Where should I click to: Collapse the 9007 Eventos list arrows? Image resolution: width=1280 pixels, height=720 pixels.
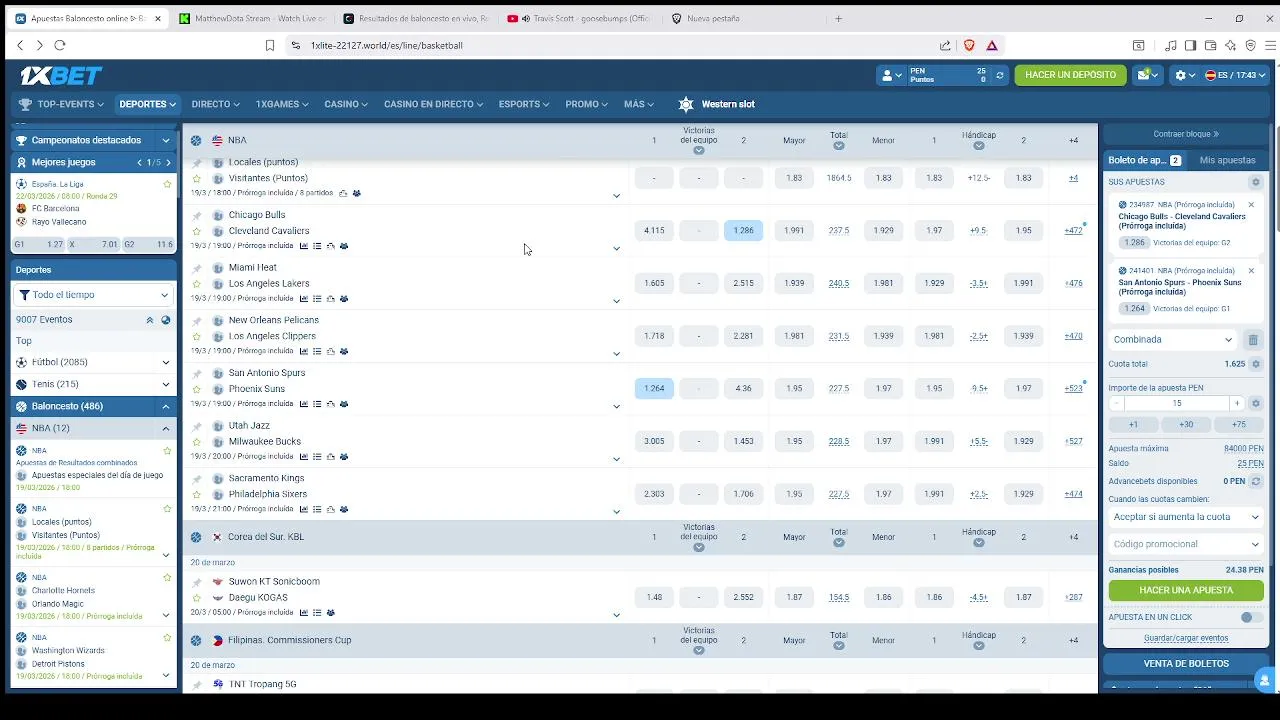pyautogui.click(x=149, y=321)
